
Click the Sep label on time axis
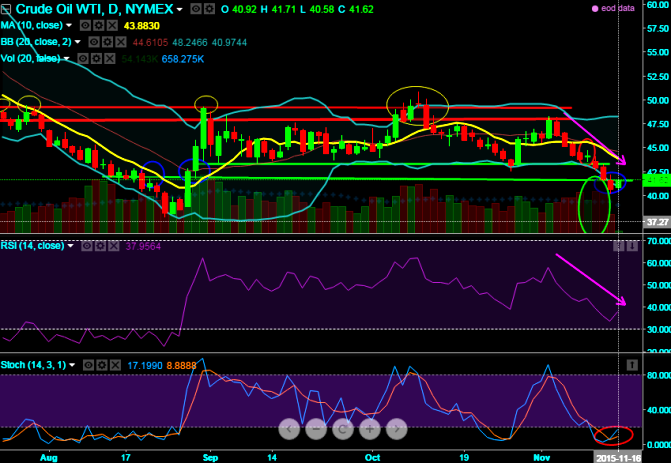pyautogui.click(x=211, y=458)
